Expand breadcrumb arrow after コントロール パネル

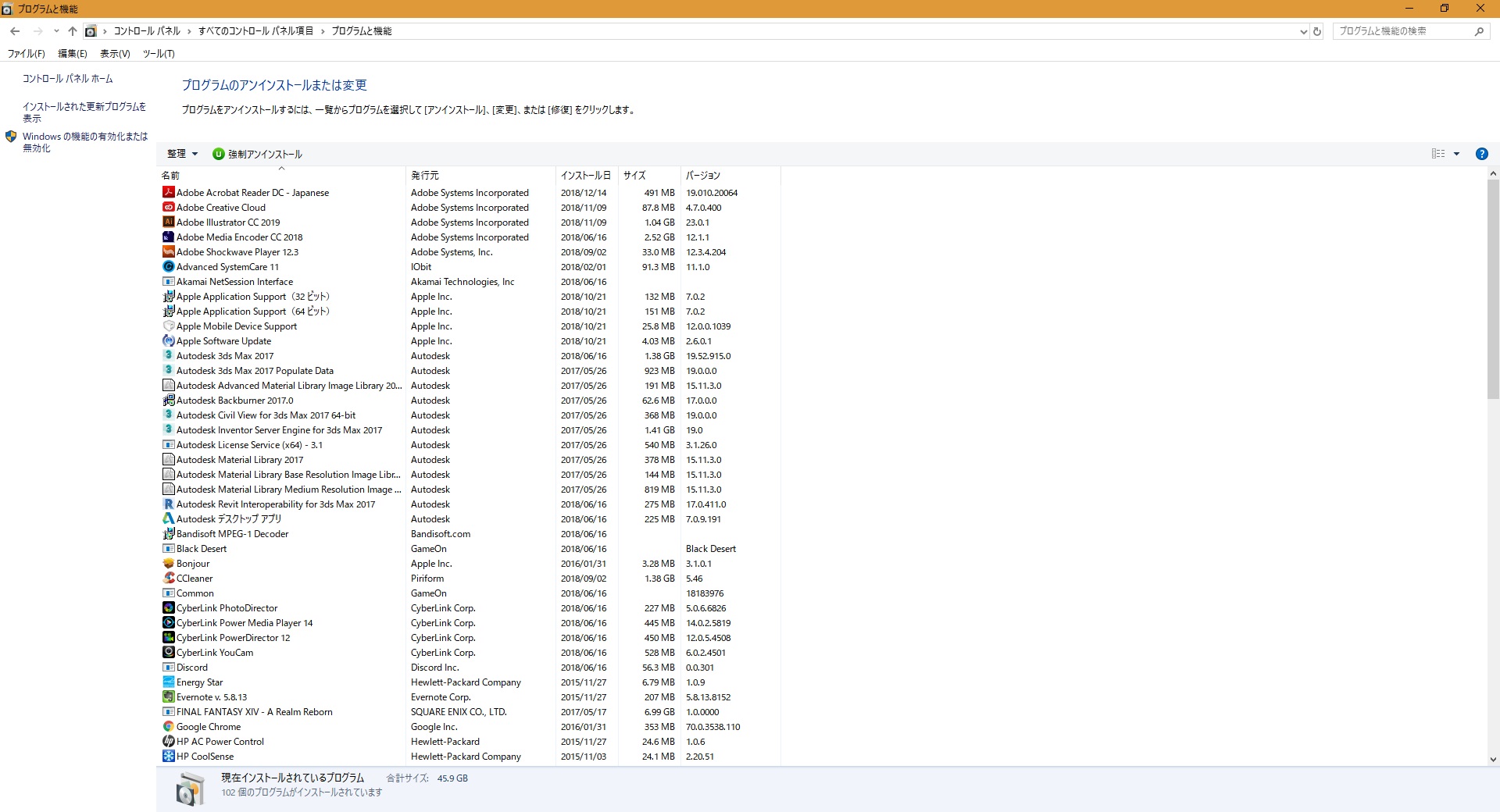pyautogui.click(x=189, y=31)
